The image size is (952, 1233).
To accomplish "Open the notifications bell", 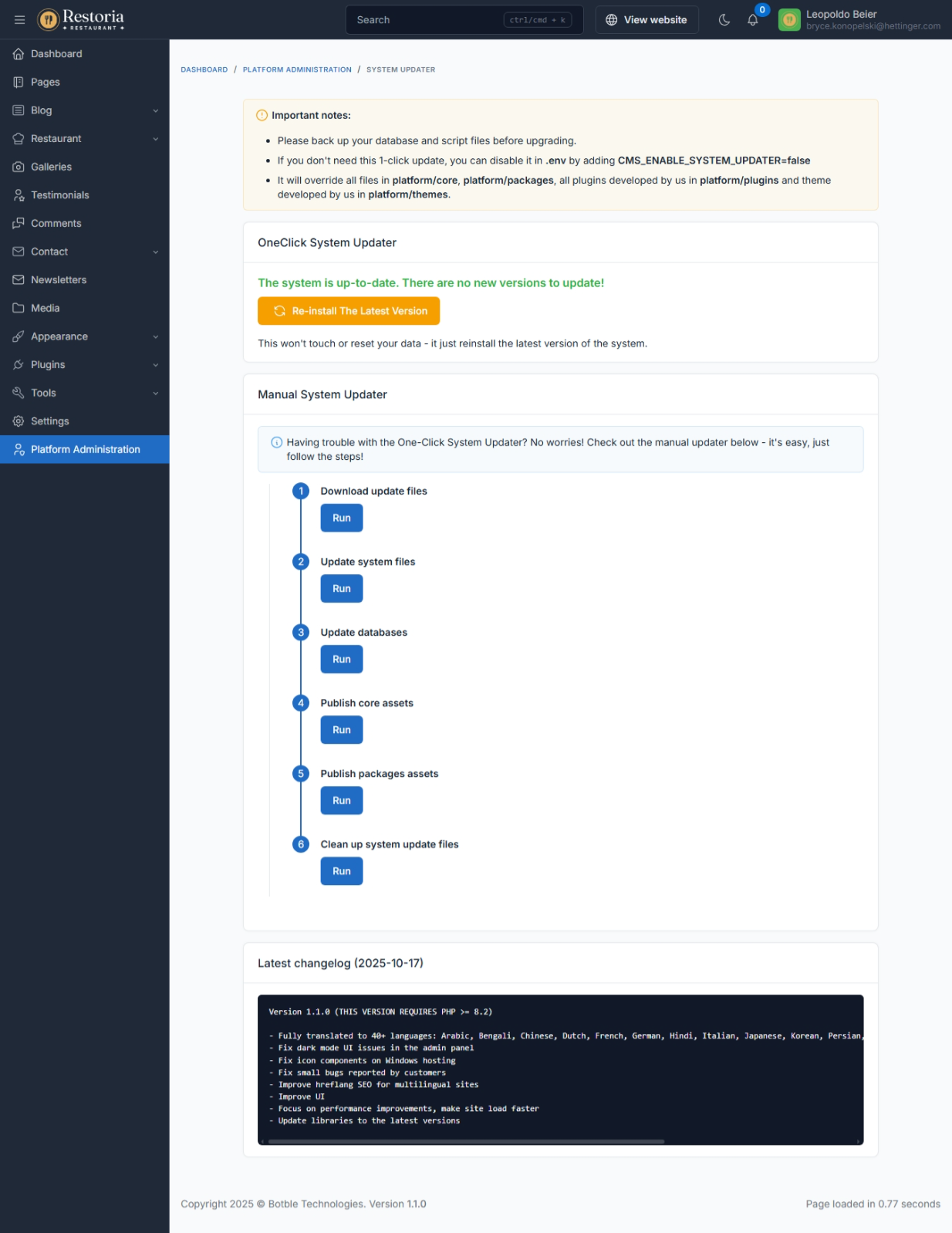I will pos(752,20).
